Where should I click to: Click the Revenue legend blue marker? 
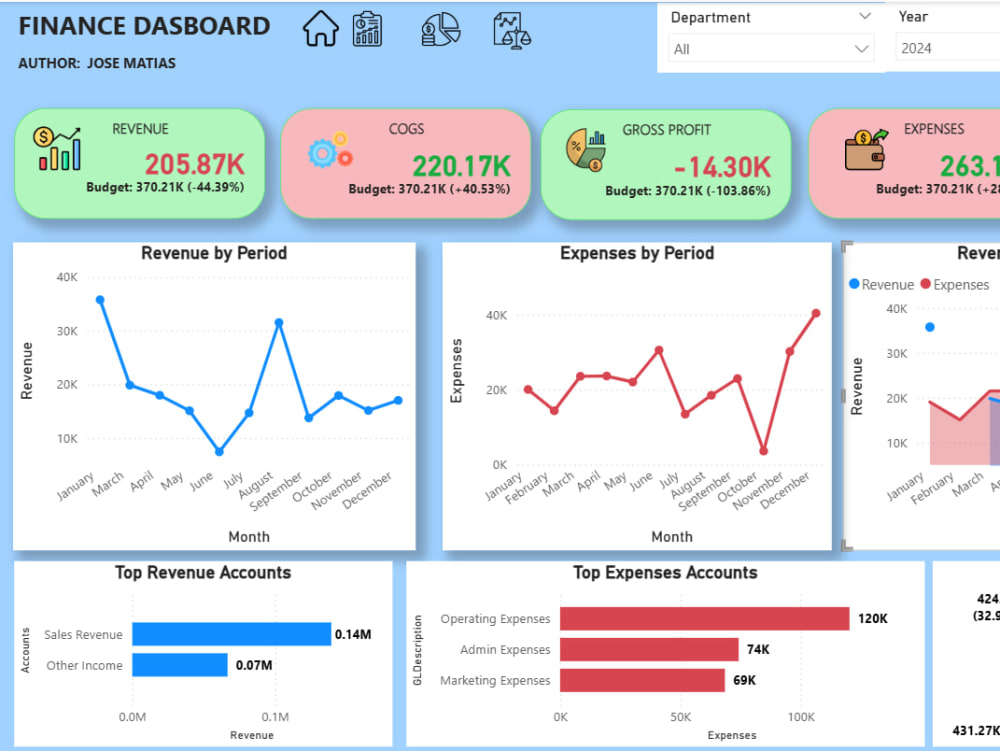point(854,284)
